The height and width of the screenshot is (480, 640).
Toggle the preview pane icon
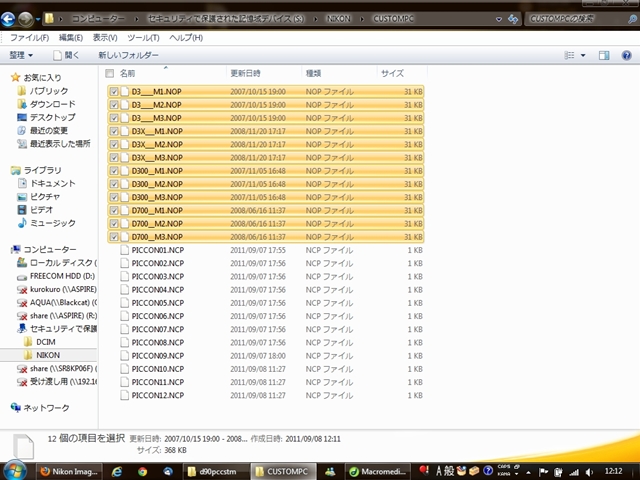tap(606, 54)
